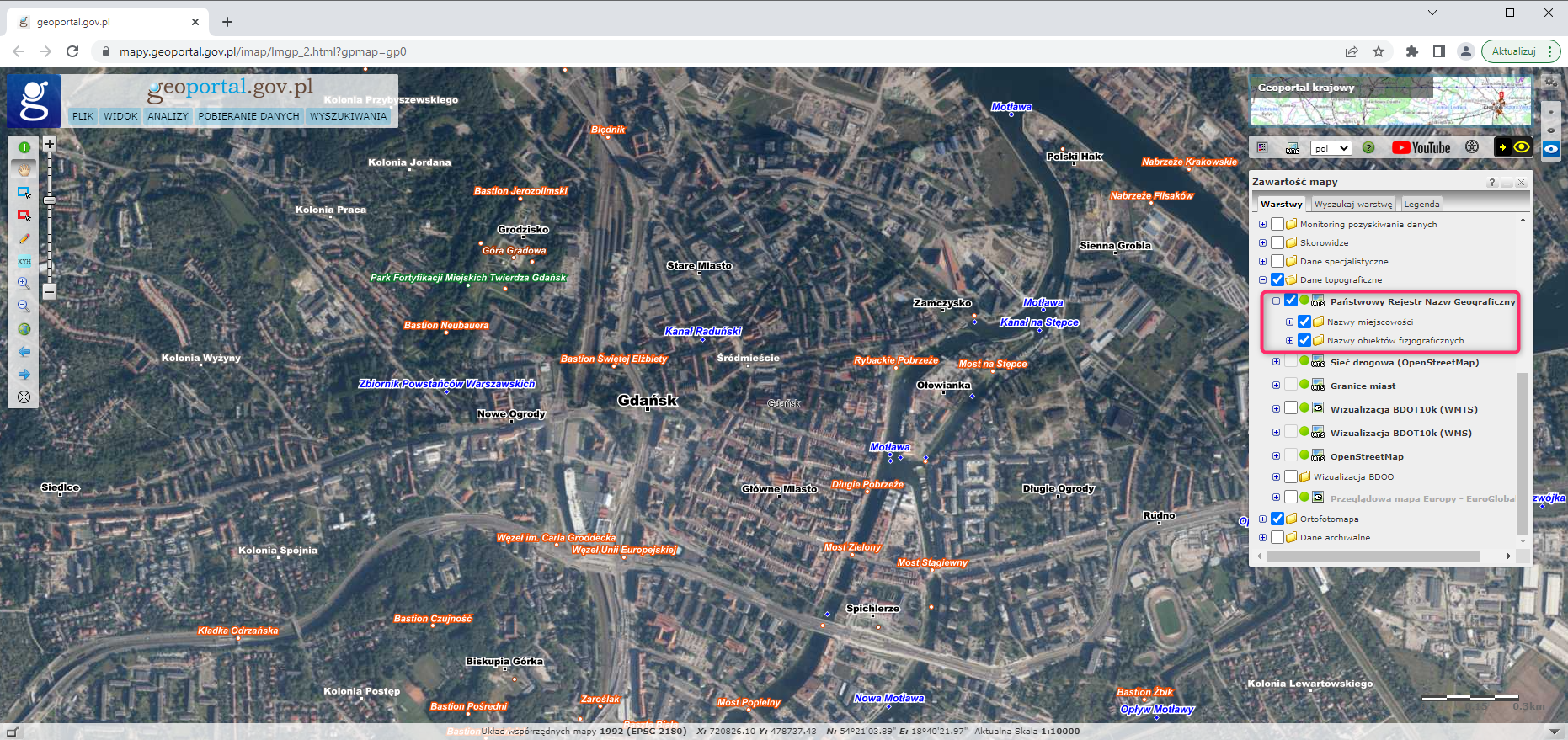This screenshot has height=740, width=1568.
Task: Open the ANALIZY menu
Action: coord(168,116)
